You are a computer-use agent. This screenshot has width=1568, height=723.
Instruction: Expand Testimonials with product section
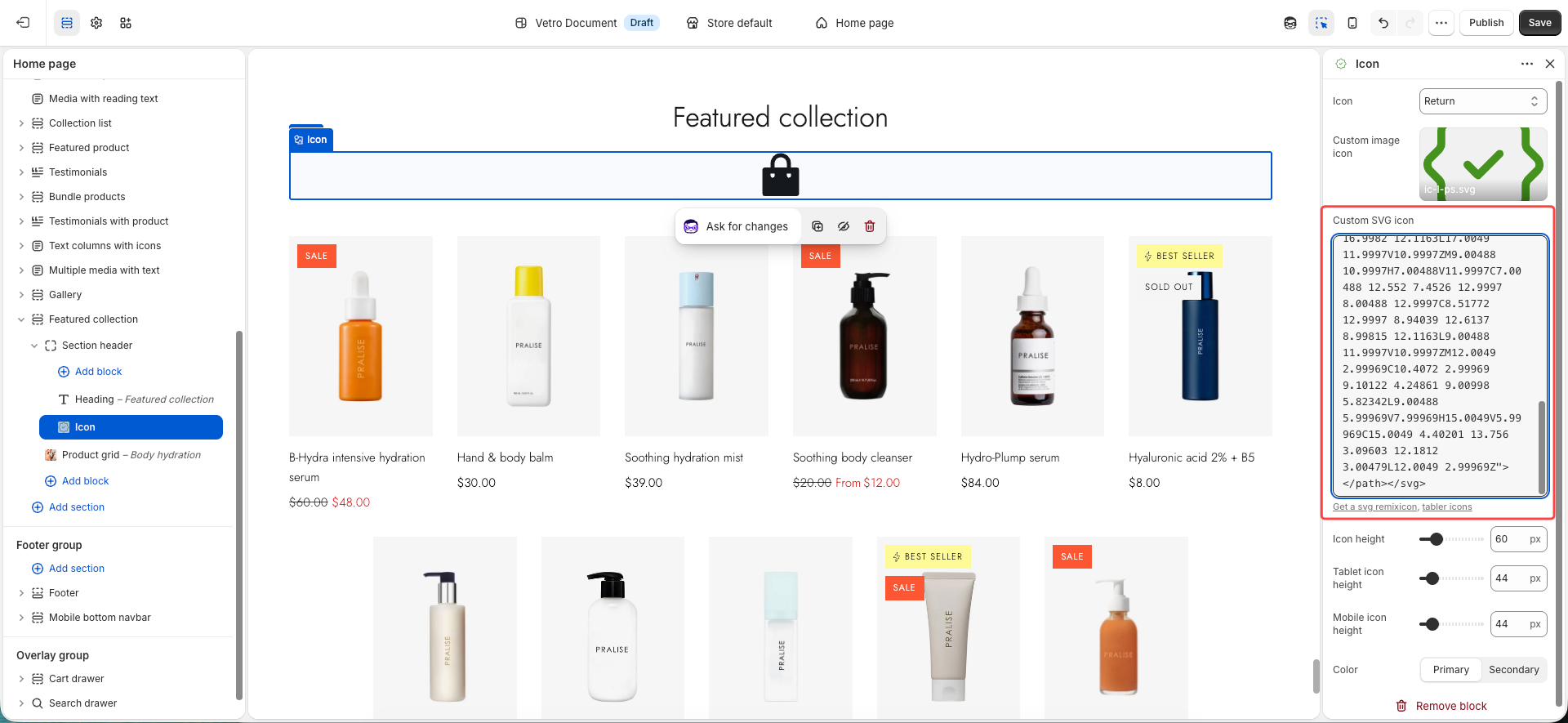tap(21, 221)
